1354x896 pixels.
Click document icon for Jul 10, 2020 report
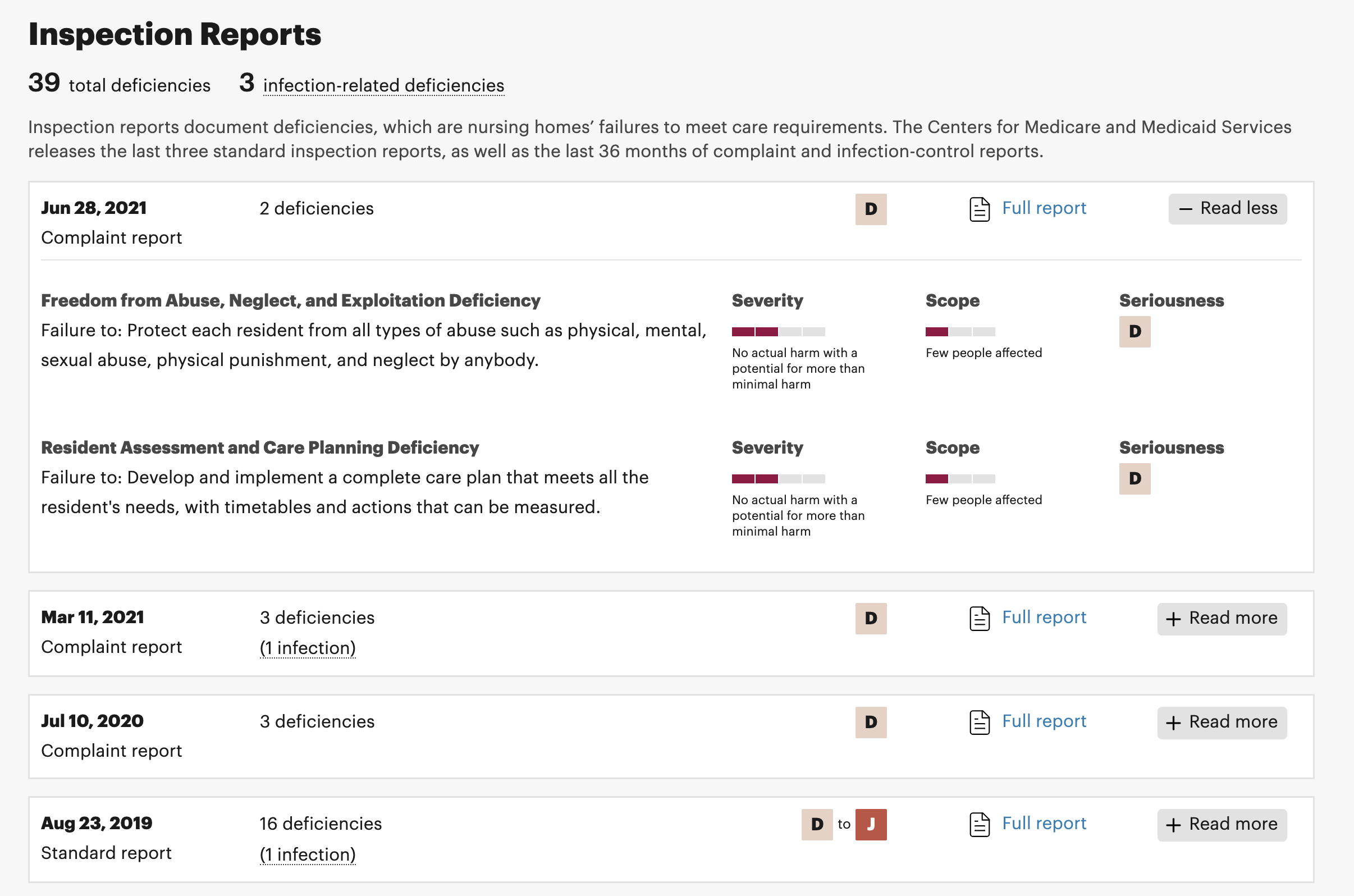[979, 723]
